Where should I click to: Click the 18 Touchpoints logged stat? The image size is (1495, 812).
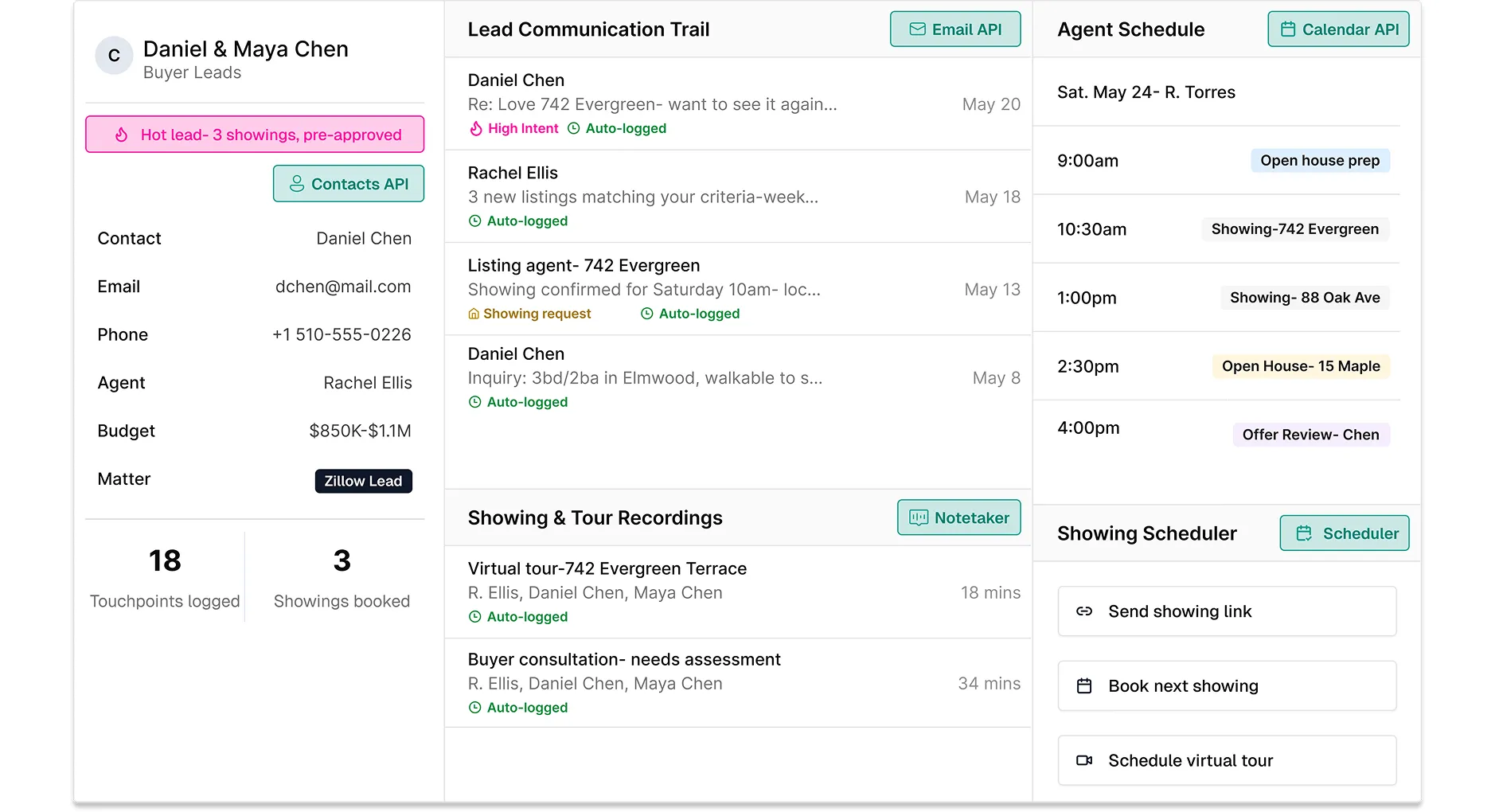[165, 577]
